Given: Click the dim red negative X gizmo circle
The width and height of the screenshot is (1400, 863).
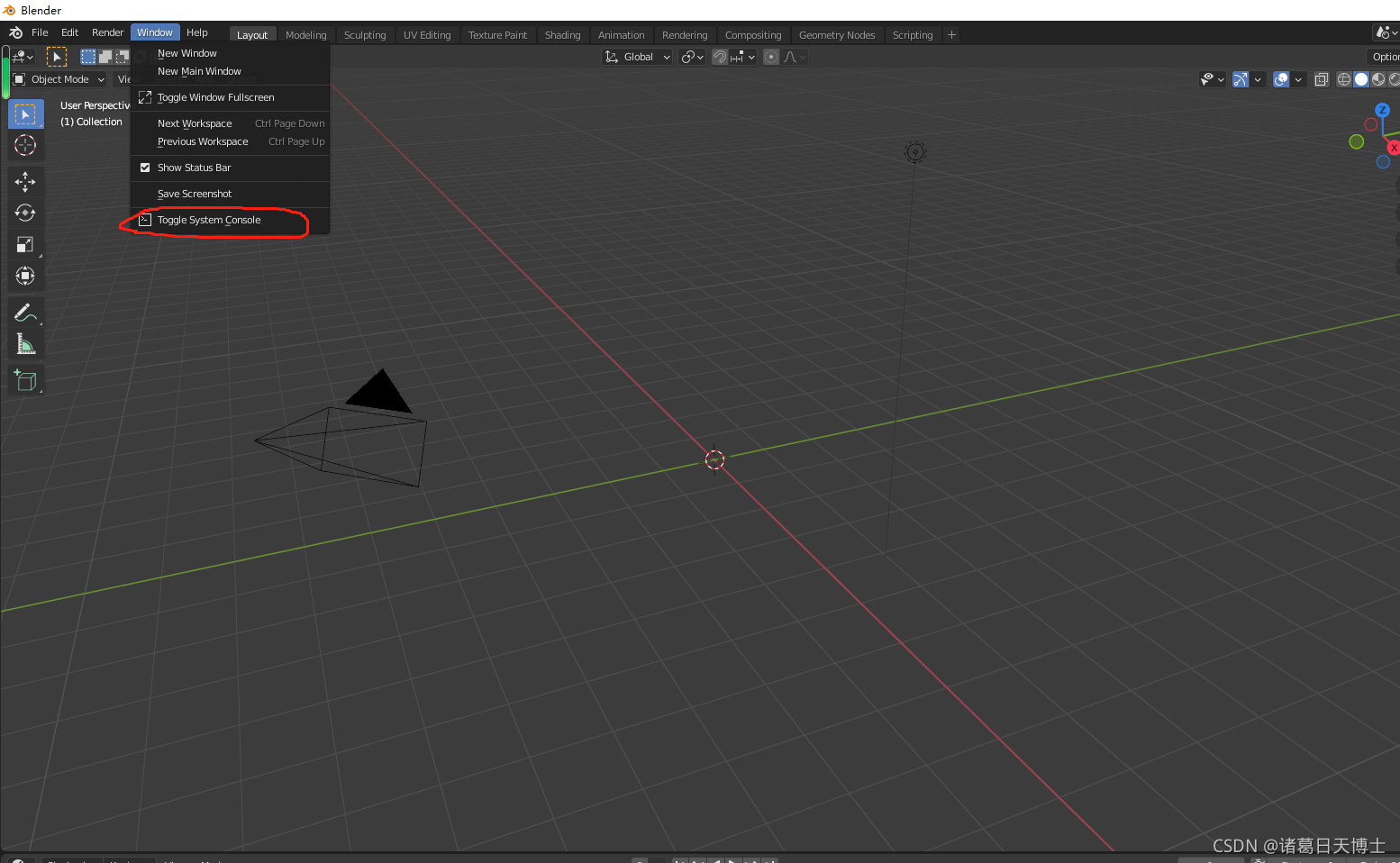Looking at the screenshot, I should tap(1371, 124).
